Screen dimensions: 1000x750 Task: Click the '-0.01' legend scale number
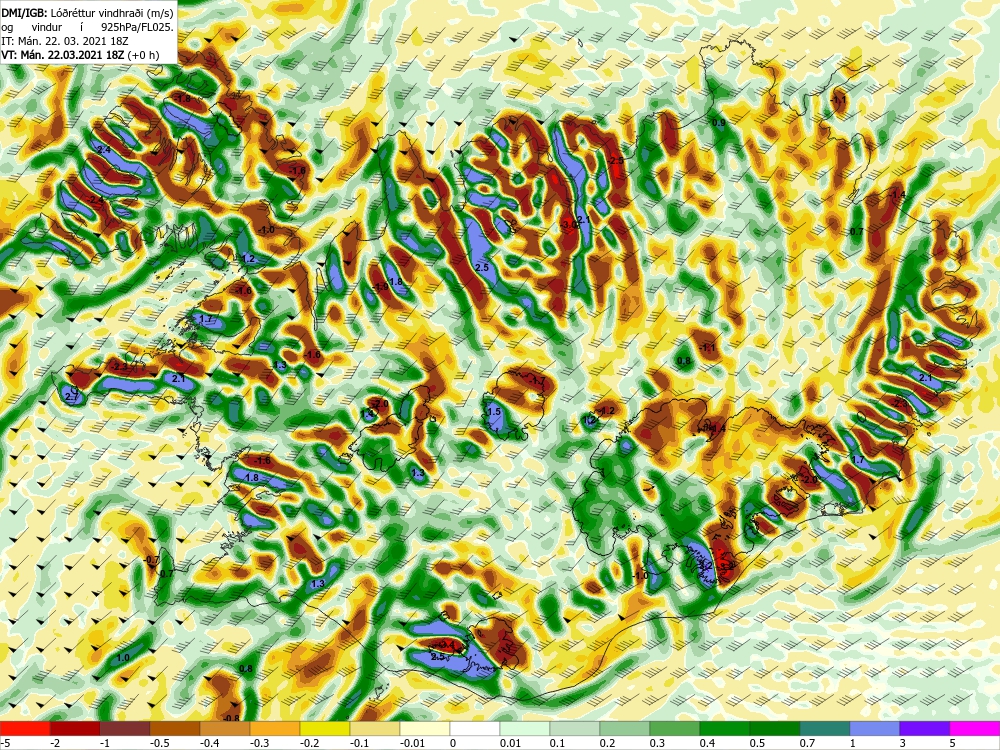(x=412, y=743)
